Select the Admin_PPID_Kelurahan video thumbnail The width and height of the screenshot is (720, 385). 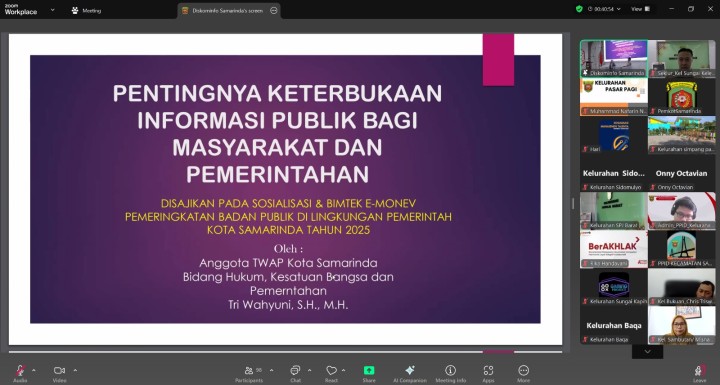[682, 211]
